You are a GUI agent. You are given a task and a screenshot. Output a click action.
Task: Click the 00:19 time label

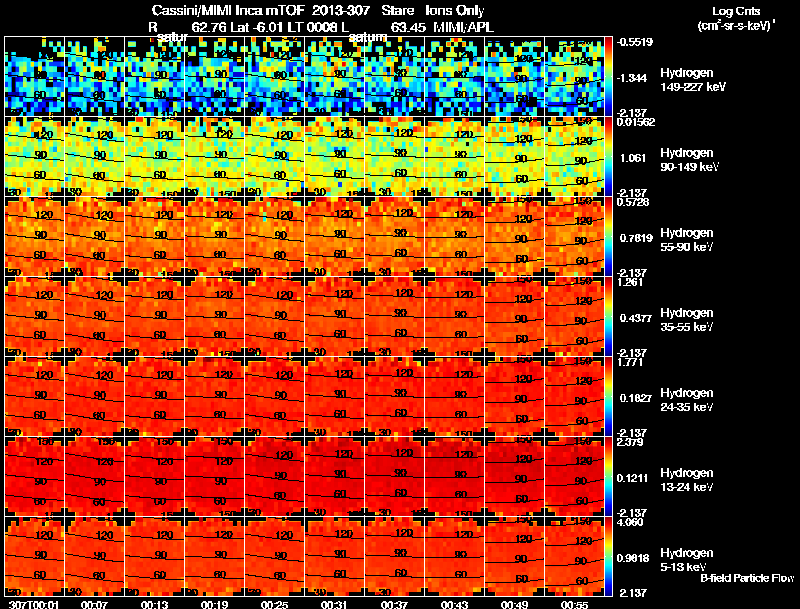point(214,604)
